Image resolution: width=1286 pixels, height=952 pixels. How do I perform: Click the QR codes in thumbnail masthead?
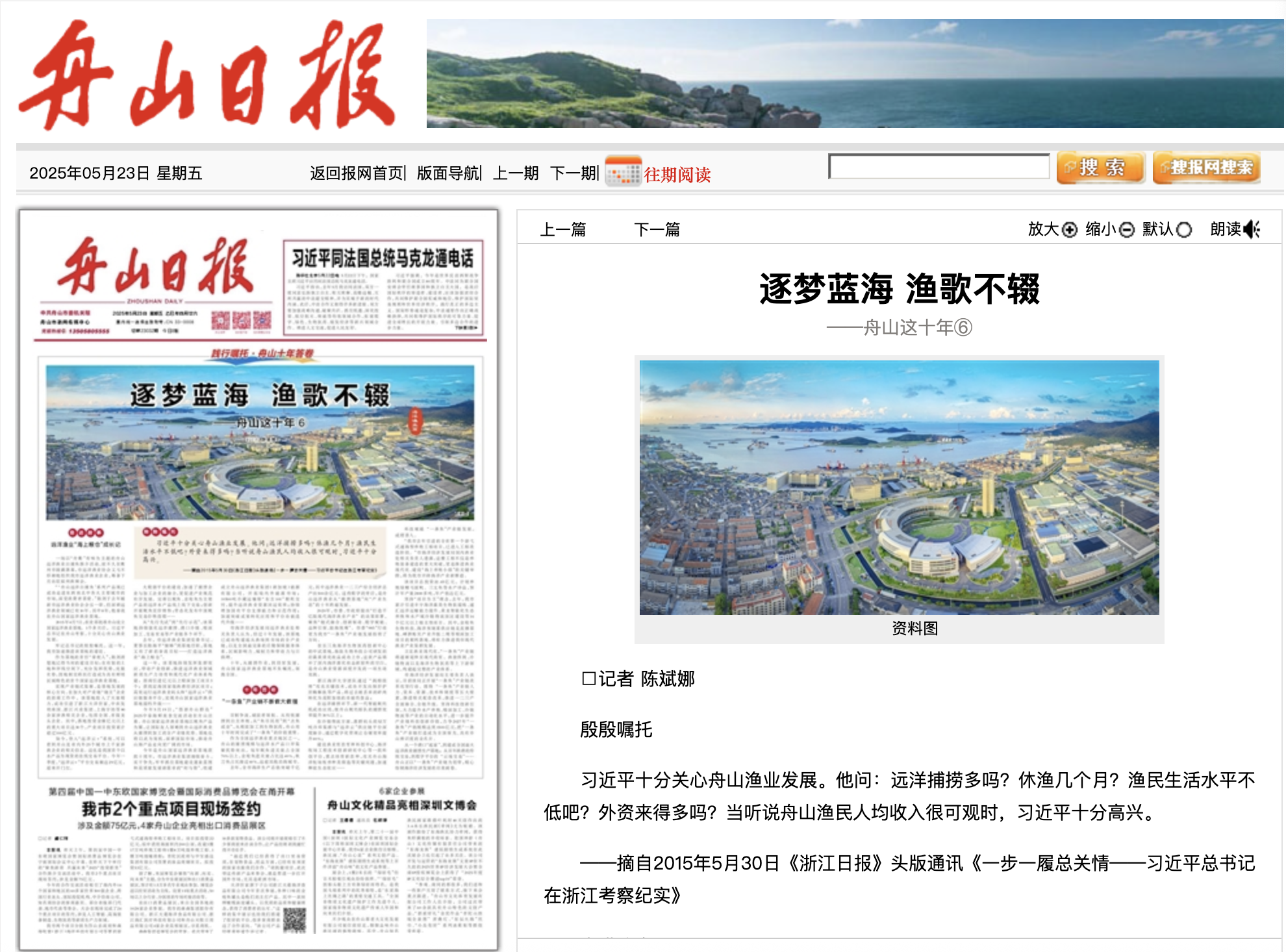pos(241,320)
